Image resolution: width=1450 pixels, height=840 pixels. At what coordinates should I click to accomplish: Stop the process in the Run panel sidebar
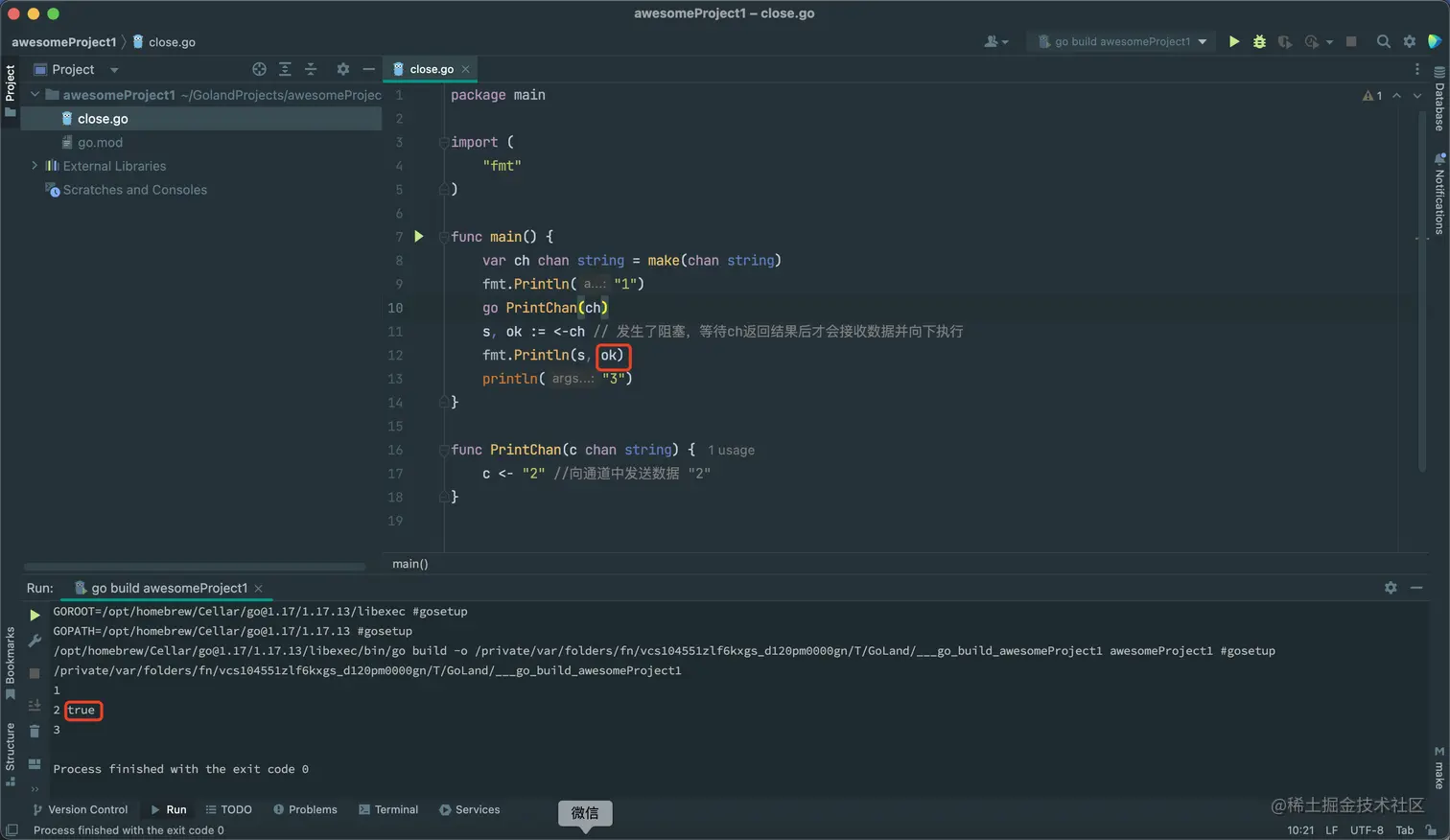click(x=35, y=673)
